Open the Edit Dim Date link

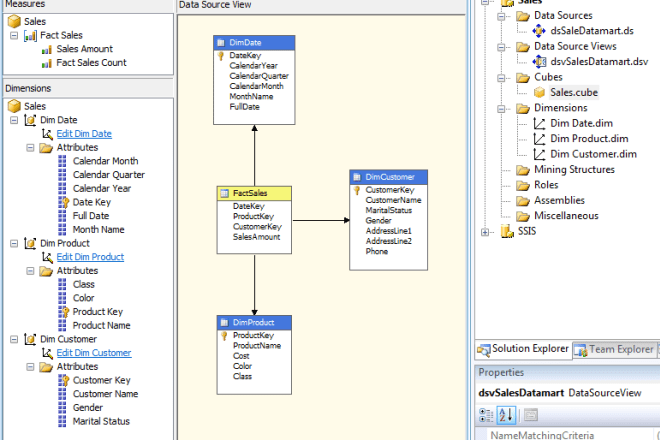(x=84, y=134)
